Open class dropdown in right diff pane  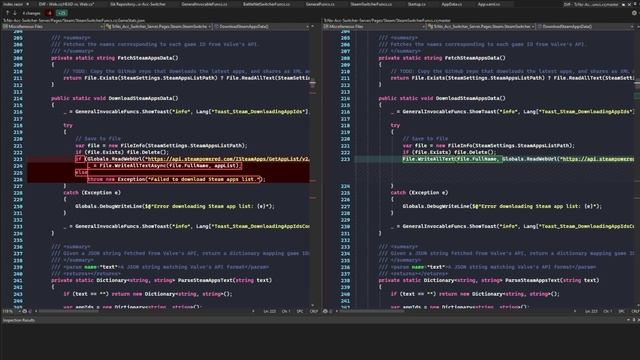[481, 27]
